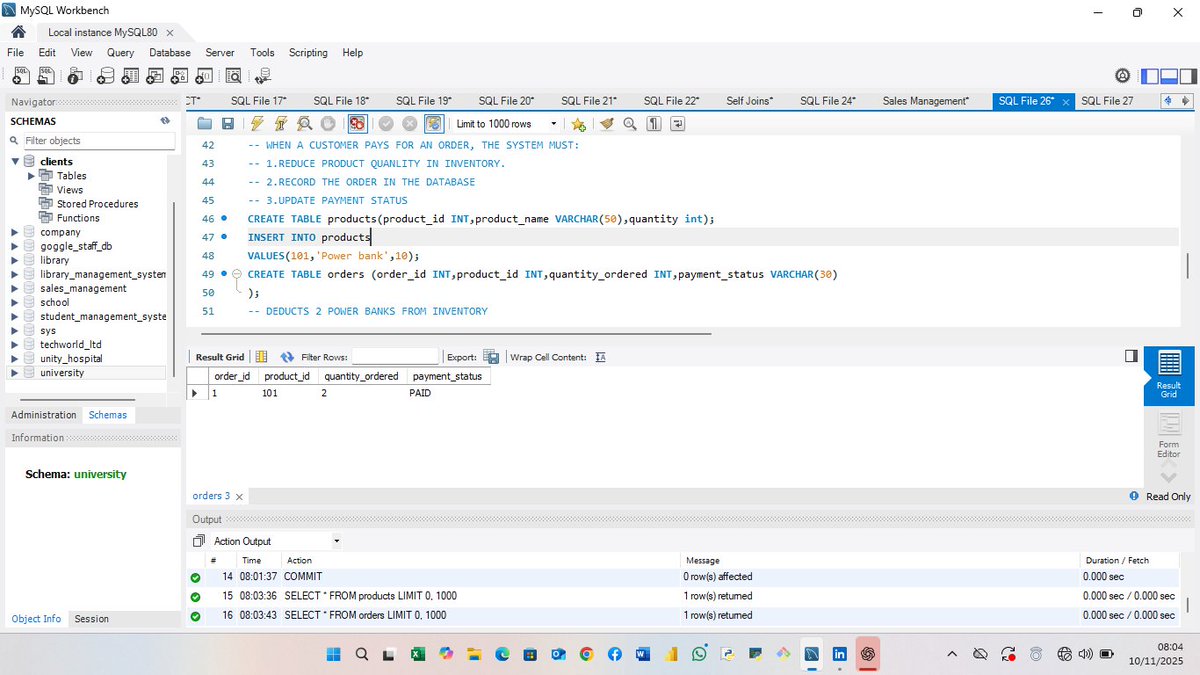
Task: Click the Save SQL snippet star icon
Action: [577, 123]
